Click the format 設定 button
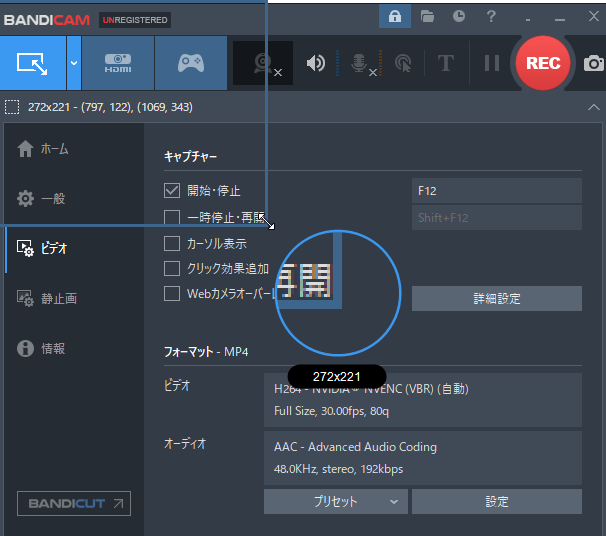Viewport: 606px width, 536px height. click(497, 502)
